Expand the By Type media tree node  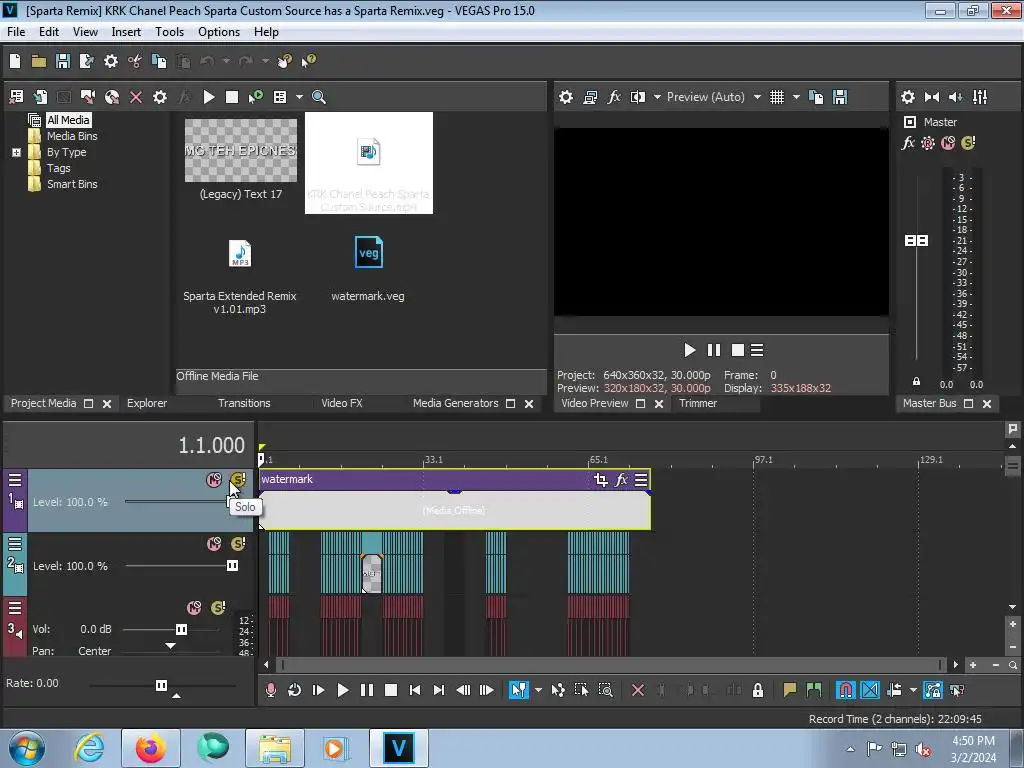[16, 152]
